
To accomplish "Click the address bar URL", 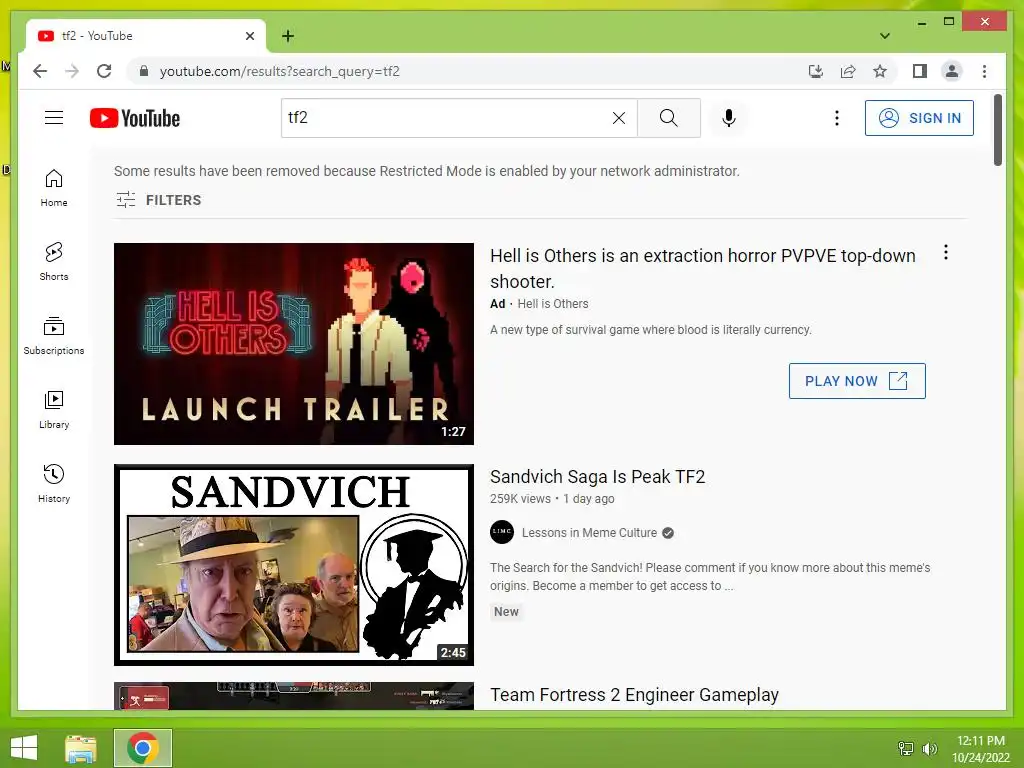I will pos(280,71).
